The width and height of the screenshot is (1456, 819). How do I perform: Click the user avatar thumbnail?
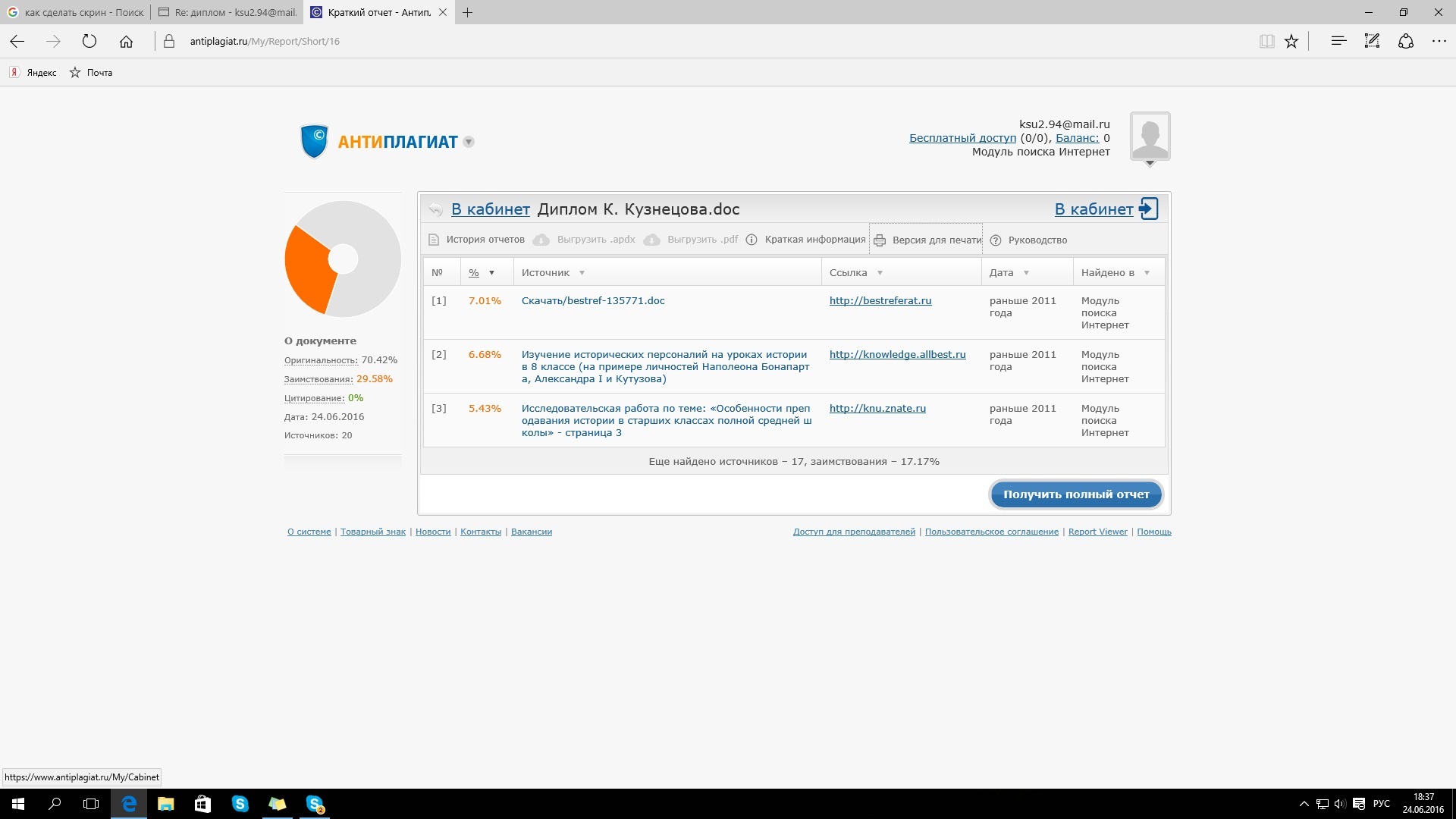pos(1150,136)
